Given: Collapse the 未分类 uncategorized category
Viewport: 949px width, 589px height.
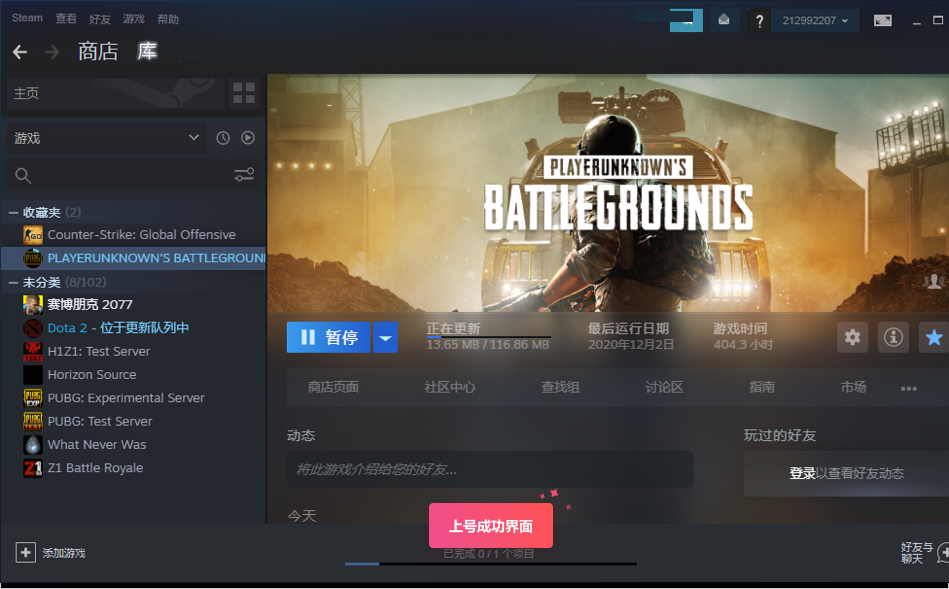Looking at the screenshot, I should [14, 282].
